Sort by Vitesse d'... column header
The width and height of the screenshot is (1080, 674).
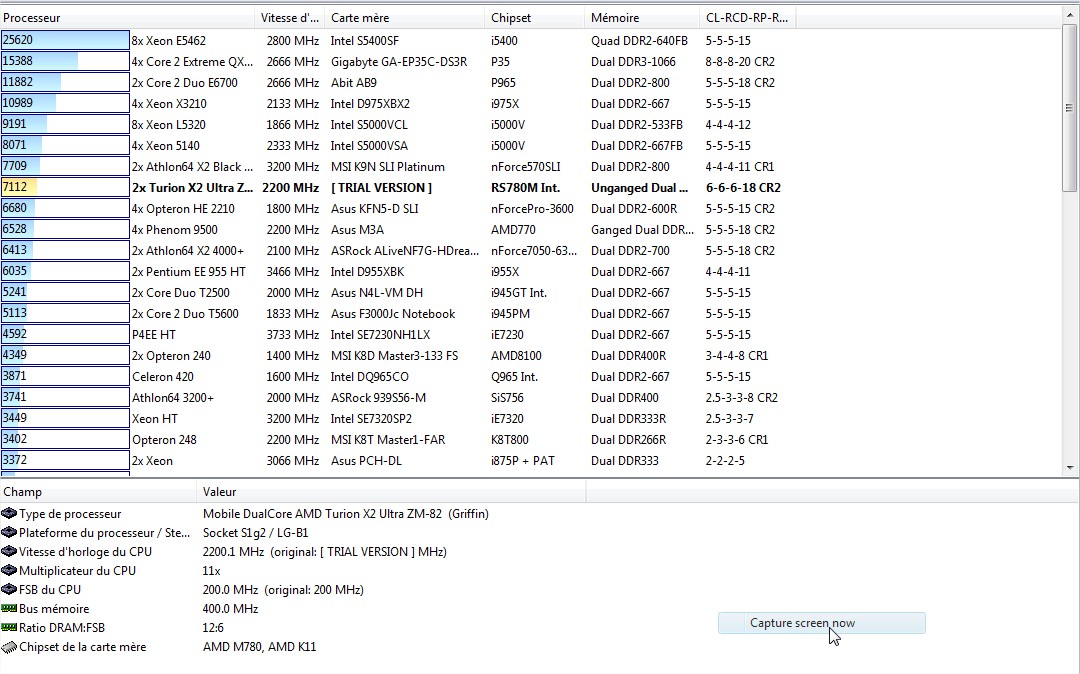[290, 18]
